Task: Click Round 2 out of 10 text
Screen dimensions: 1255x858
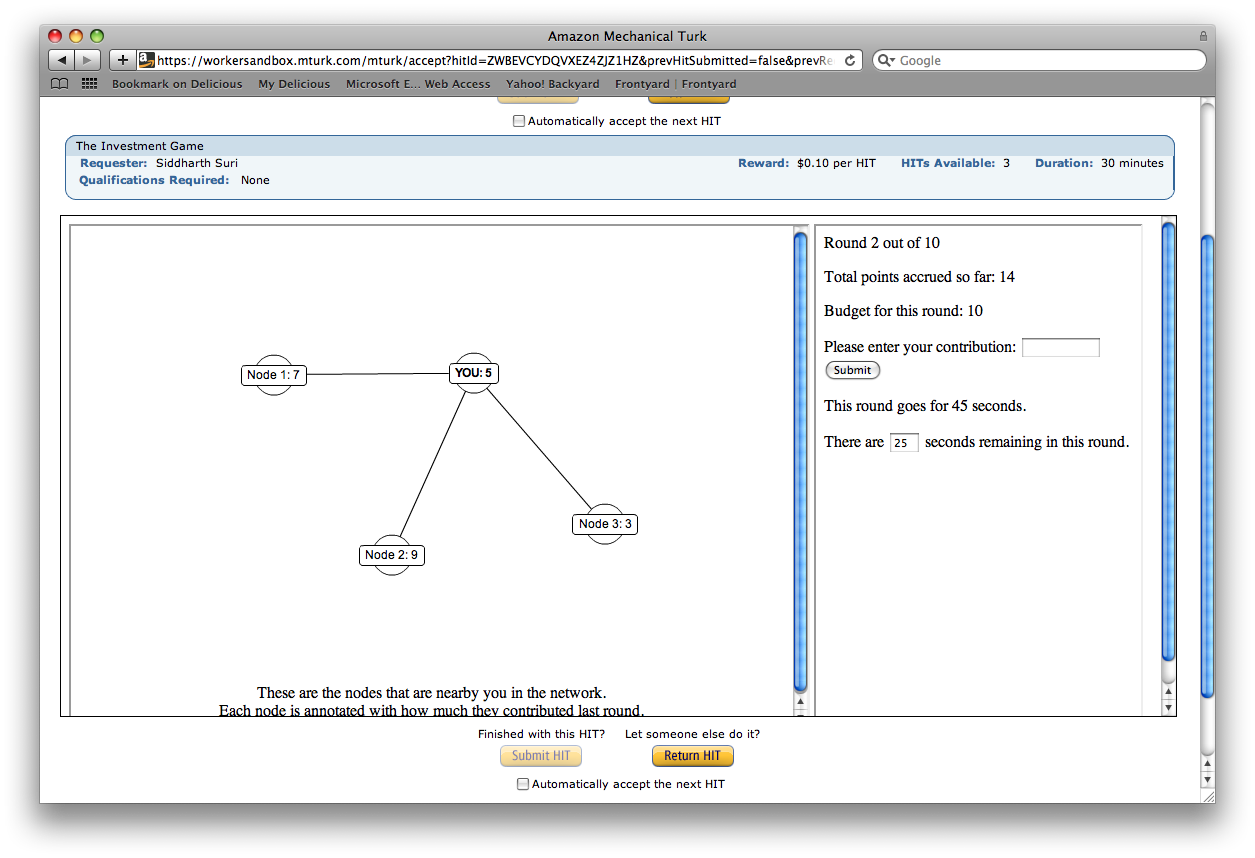Action: pyautogui.click(x=882, y=243)
